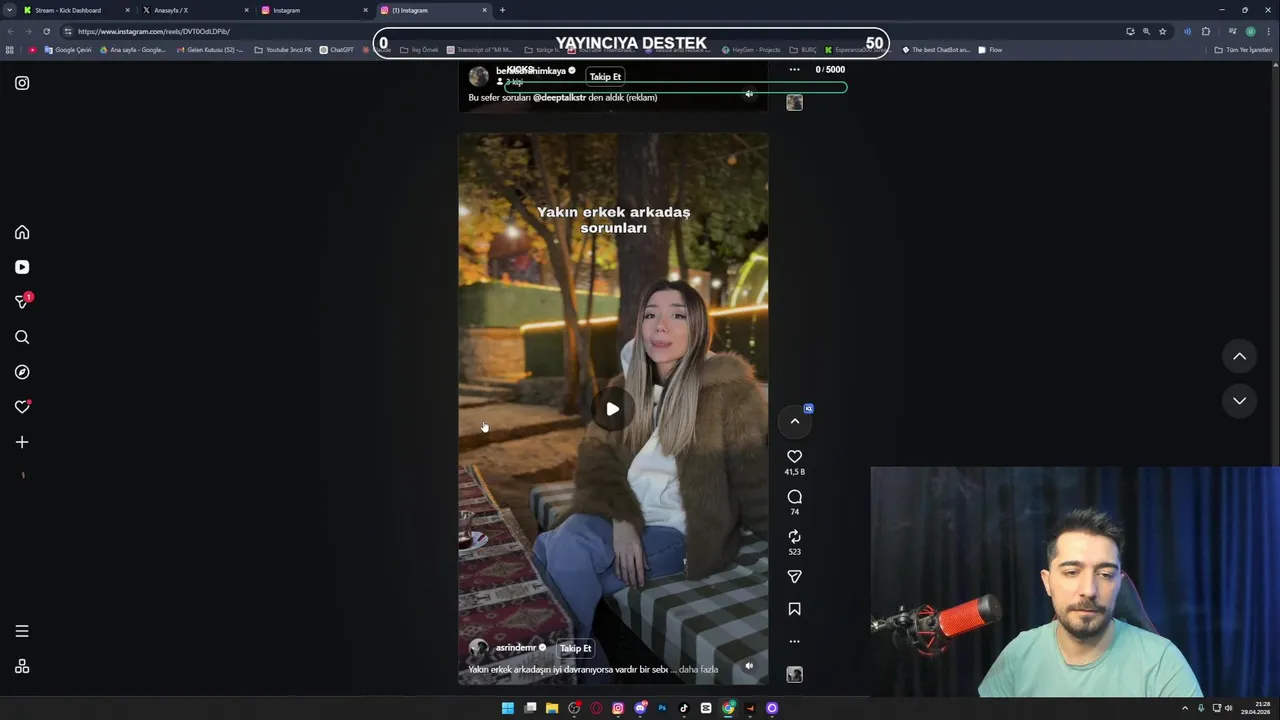Bookmark this page with star icon
This screenshot has height=720, width=1280.
pyautogui.click(x=1162, y=31)
